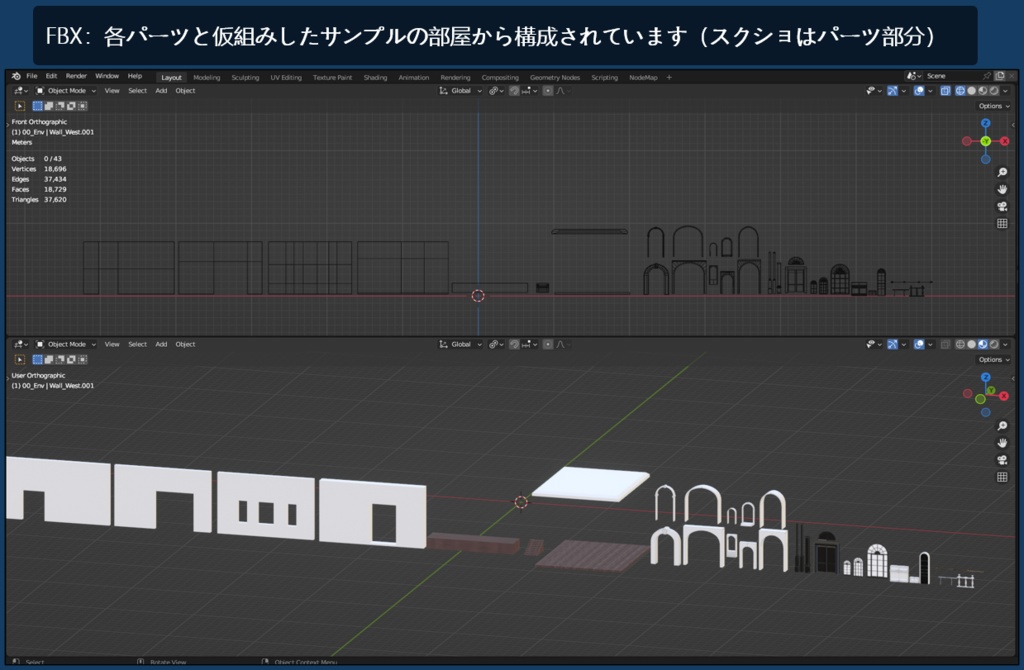Open the Window menu
The width and height of the screenshot is (1024, 670).
[x=107, y=76]
